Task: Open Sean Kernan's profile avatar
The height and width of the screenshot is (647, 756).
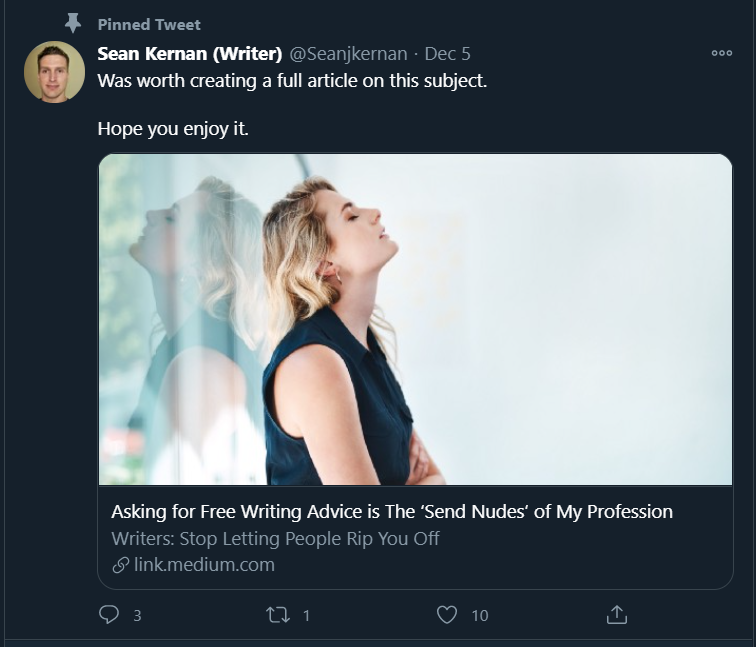Action: click(54, 72)
